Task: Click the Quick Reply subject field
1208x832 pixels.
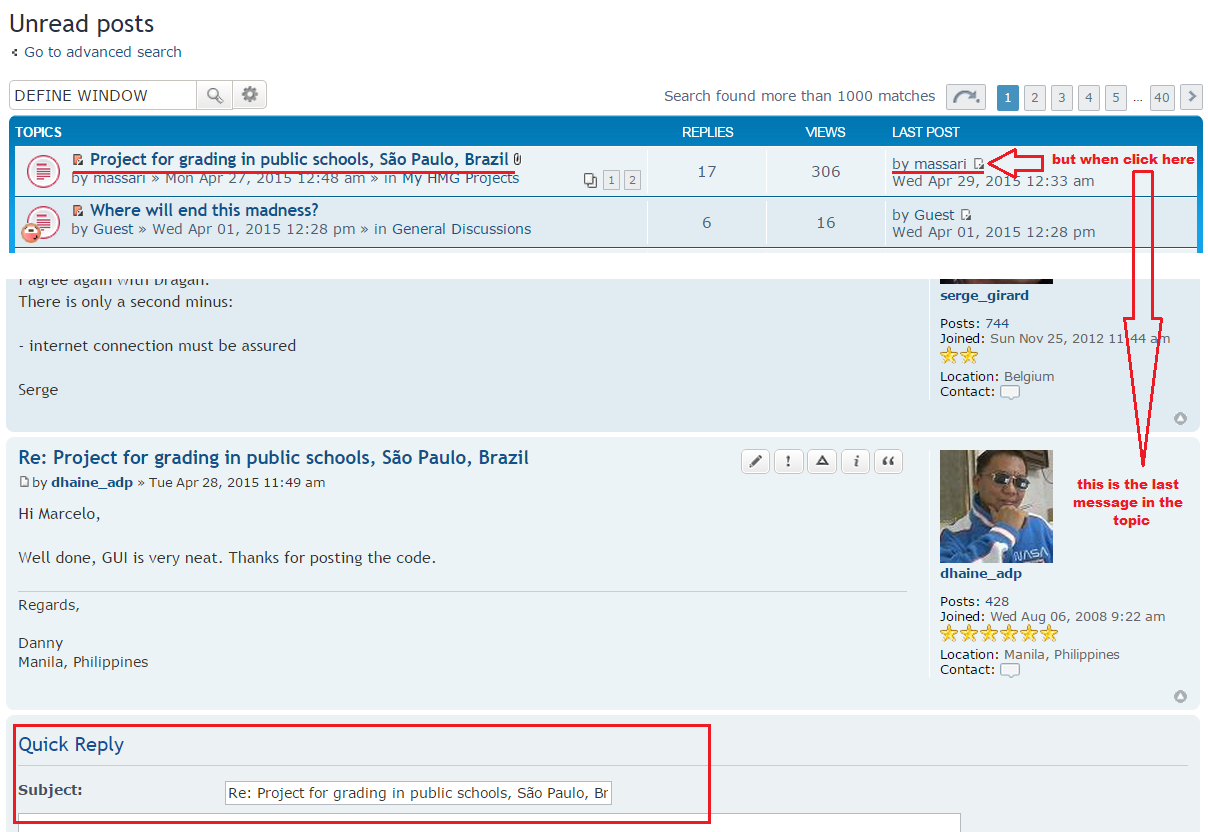Action: coord(418,793)
